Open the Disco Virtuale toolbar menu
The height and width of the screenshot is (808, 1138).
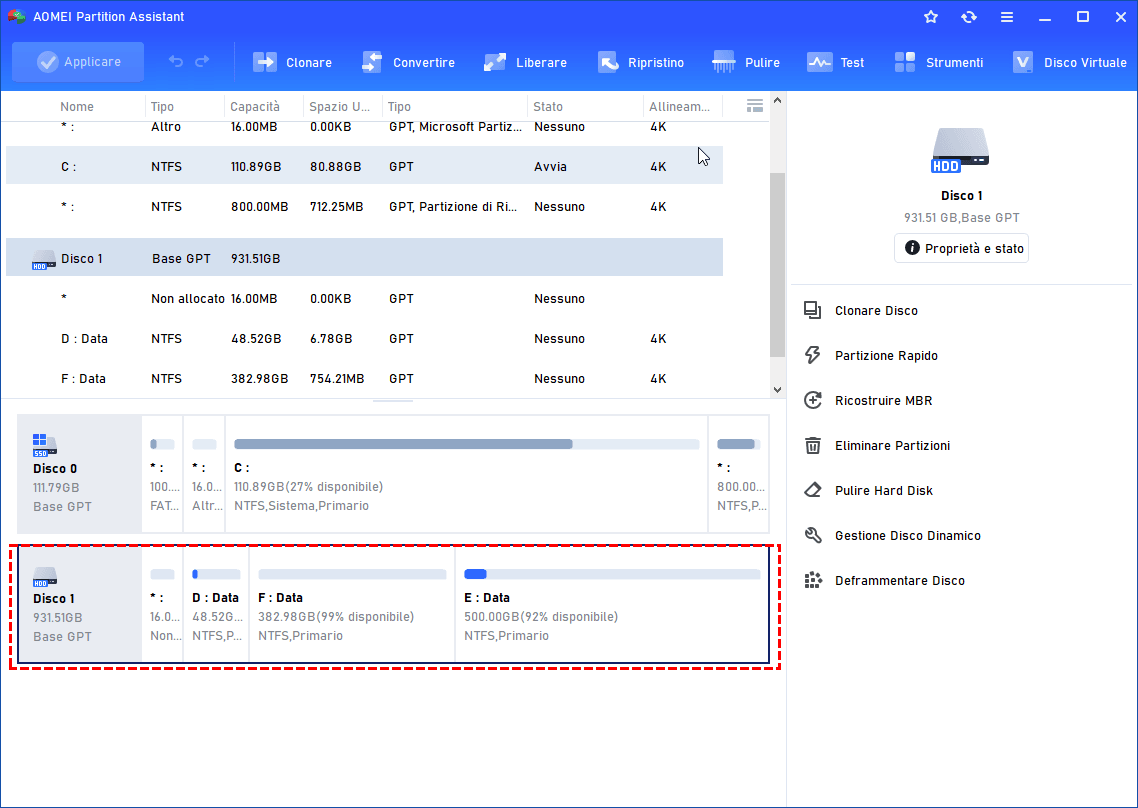(1069, 62)
